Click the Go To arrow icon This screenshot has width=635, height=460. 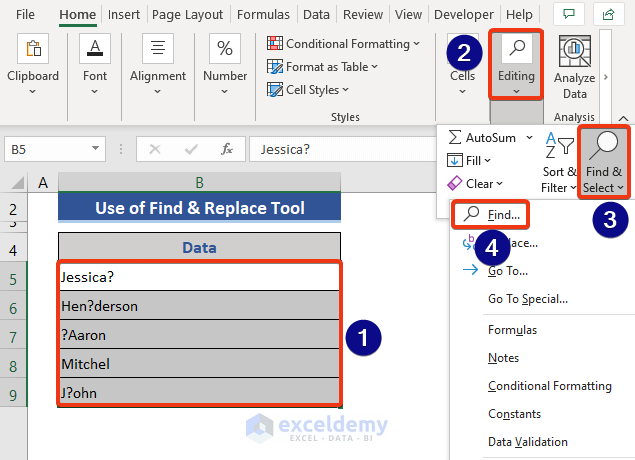coord(470,270)
